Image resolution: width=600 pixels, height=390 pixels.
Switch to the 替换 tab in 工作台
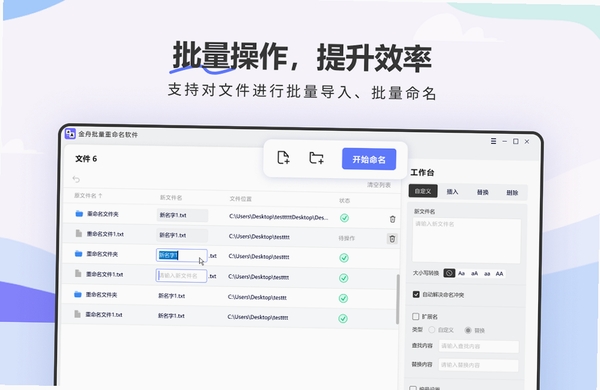pyautogui.click(x=483, y=192)
